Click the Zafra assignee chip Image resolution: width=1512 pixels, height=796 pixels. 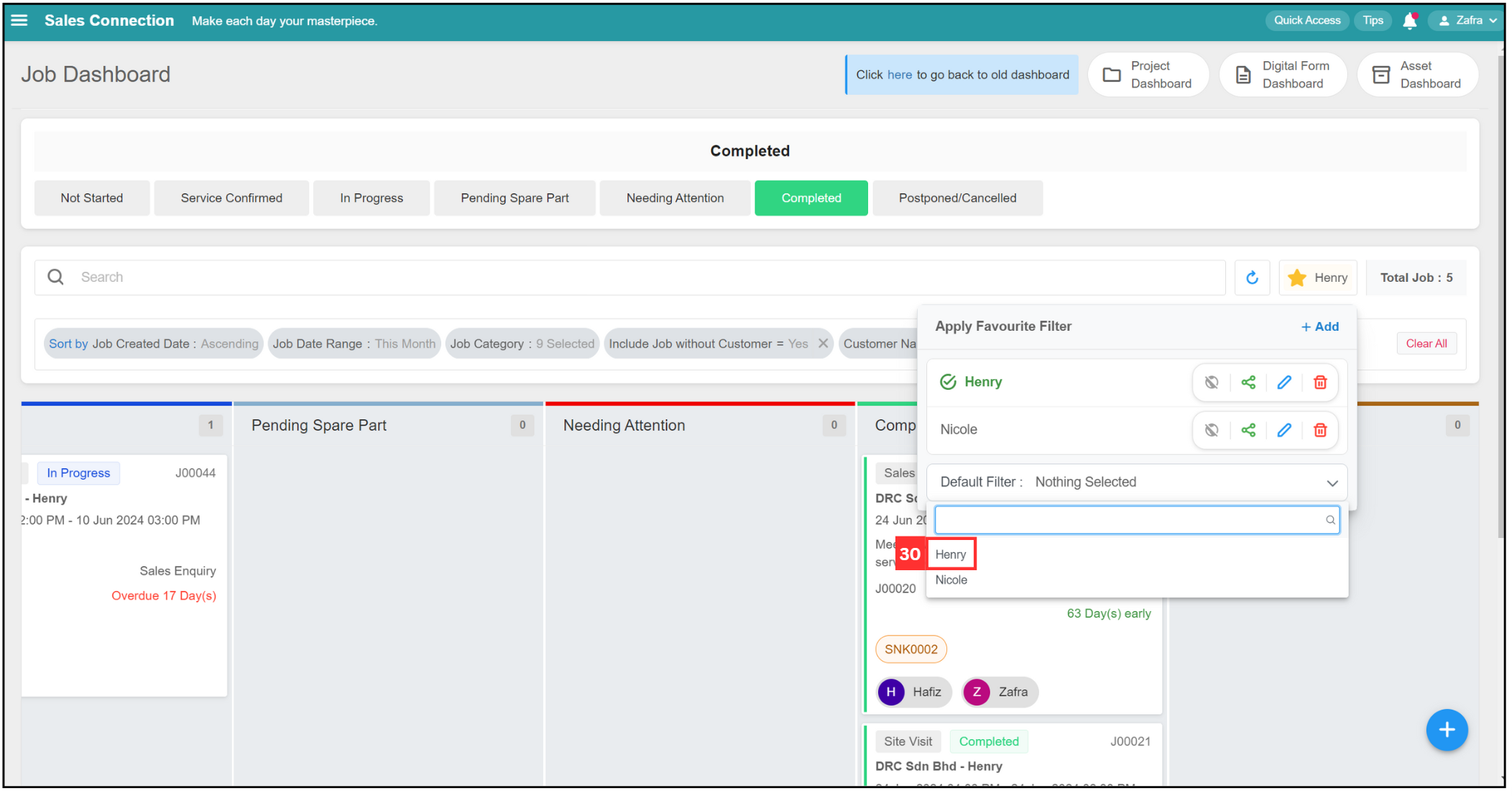pos(1000,692)
